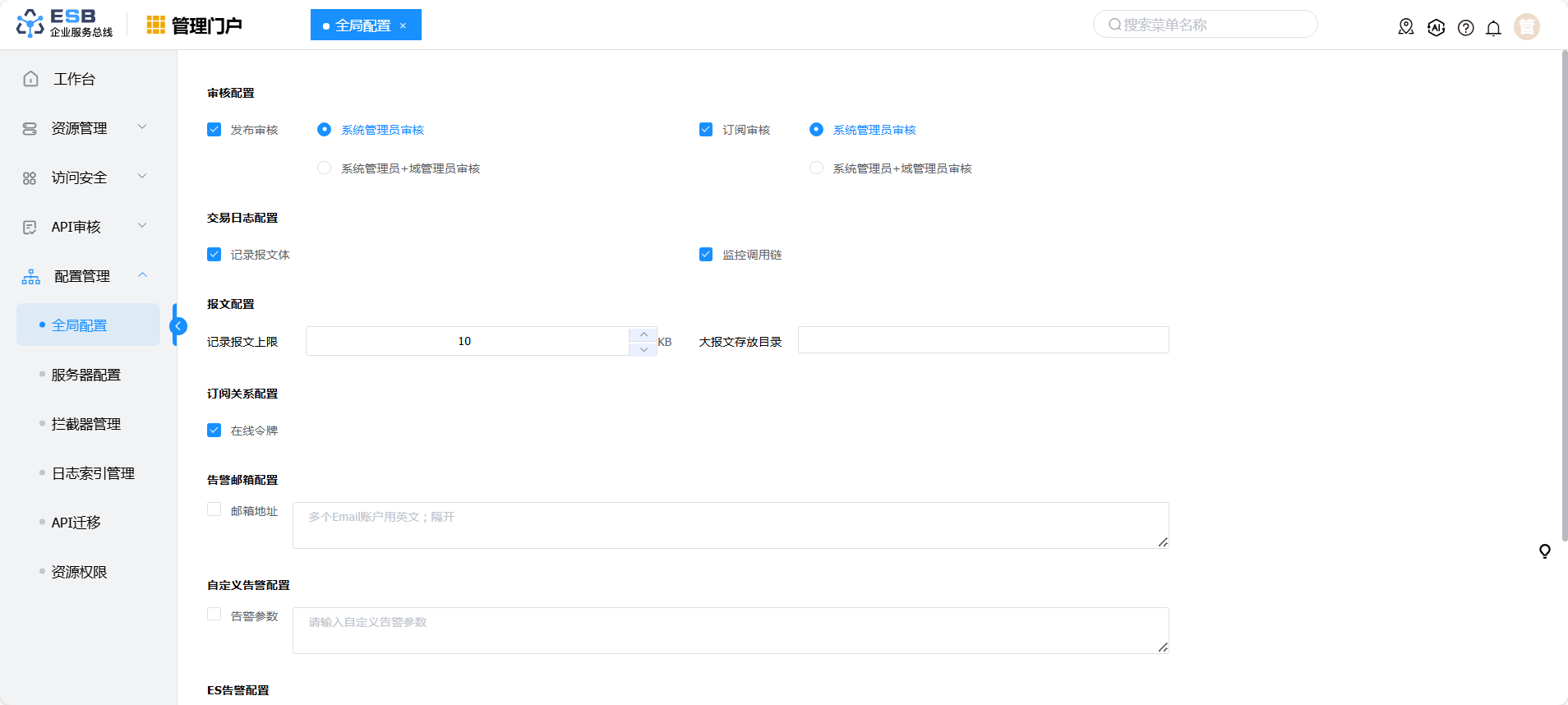Select 系统管理员+域管理员审核 for 订阅审核
The height and width of the screenshot is (705, 1568).
pos(816,168)
